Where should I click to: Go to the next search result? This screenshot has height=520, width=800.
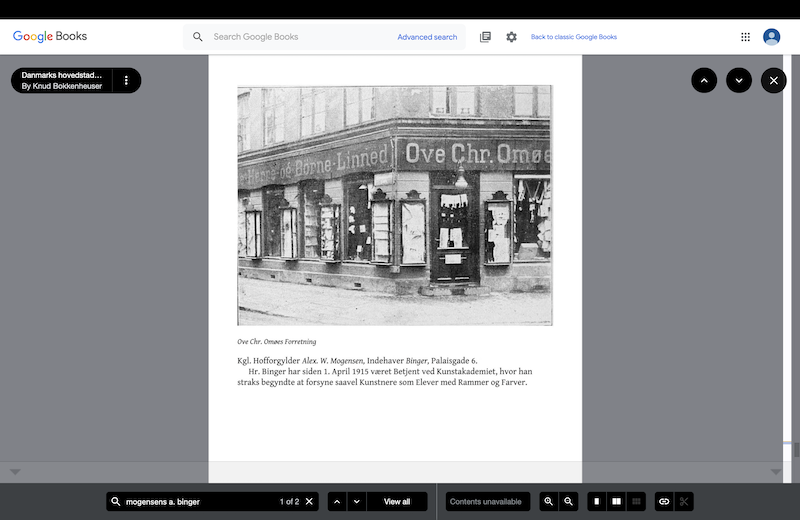pyautogui.click(x=357, y=501)
